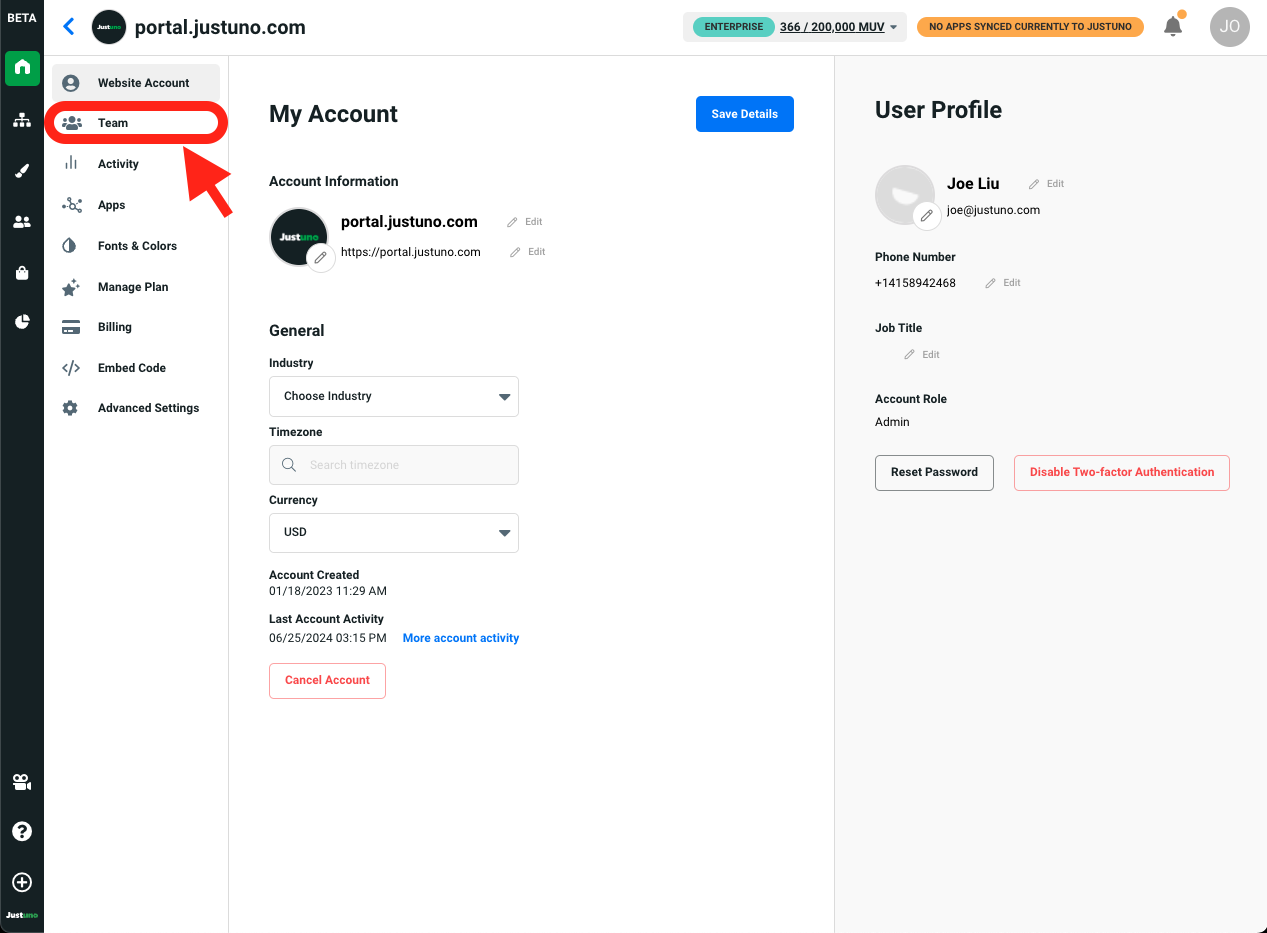Click the notification bell icon
This screenshot has width=1267, height=933.
pyautogui.click(x=1173, y=27)
